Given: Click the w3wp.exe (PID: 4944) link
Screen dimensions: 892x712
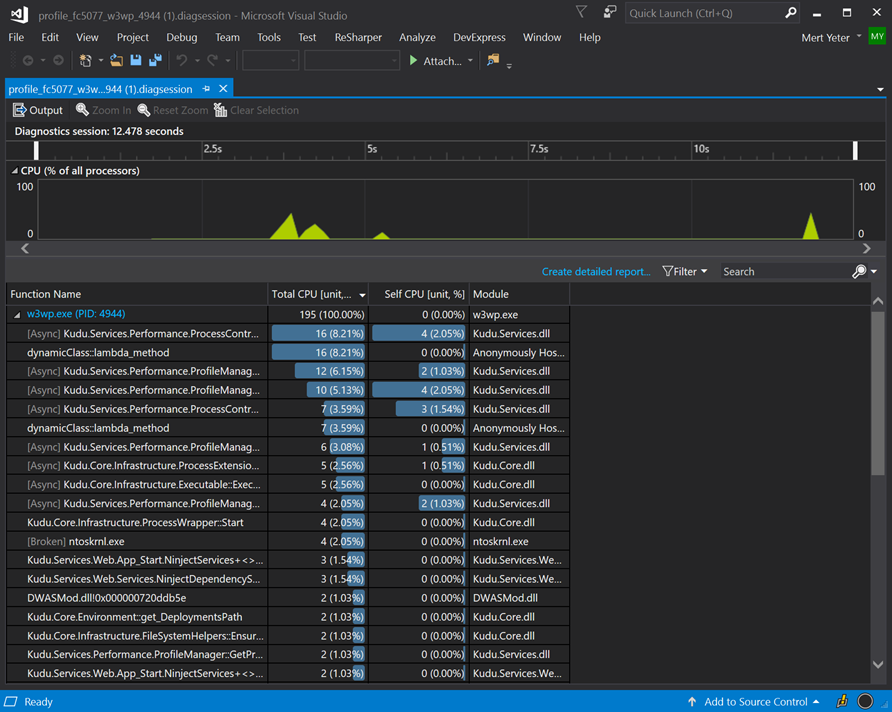Looking at the screenshot, I should [x=76, y=314].
